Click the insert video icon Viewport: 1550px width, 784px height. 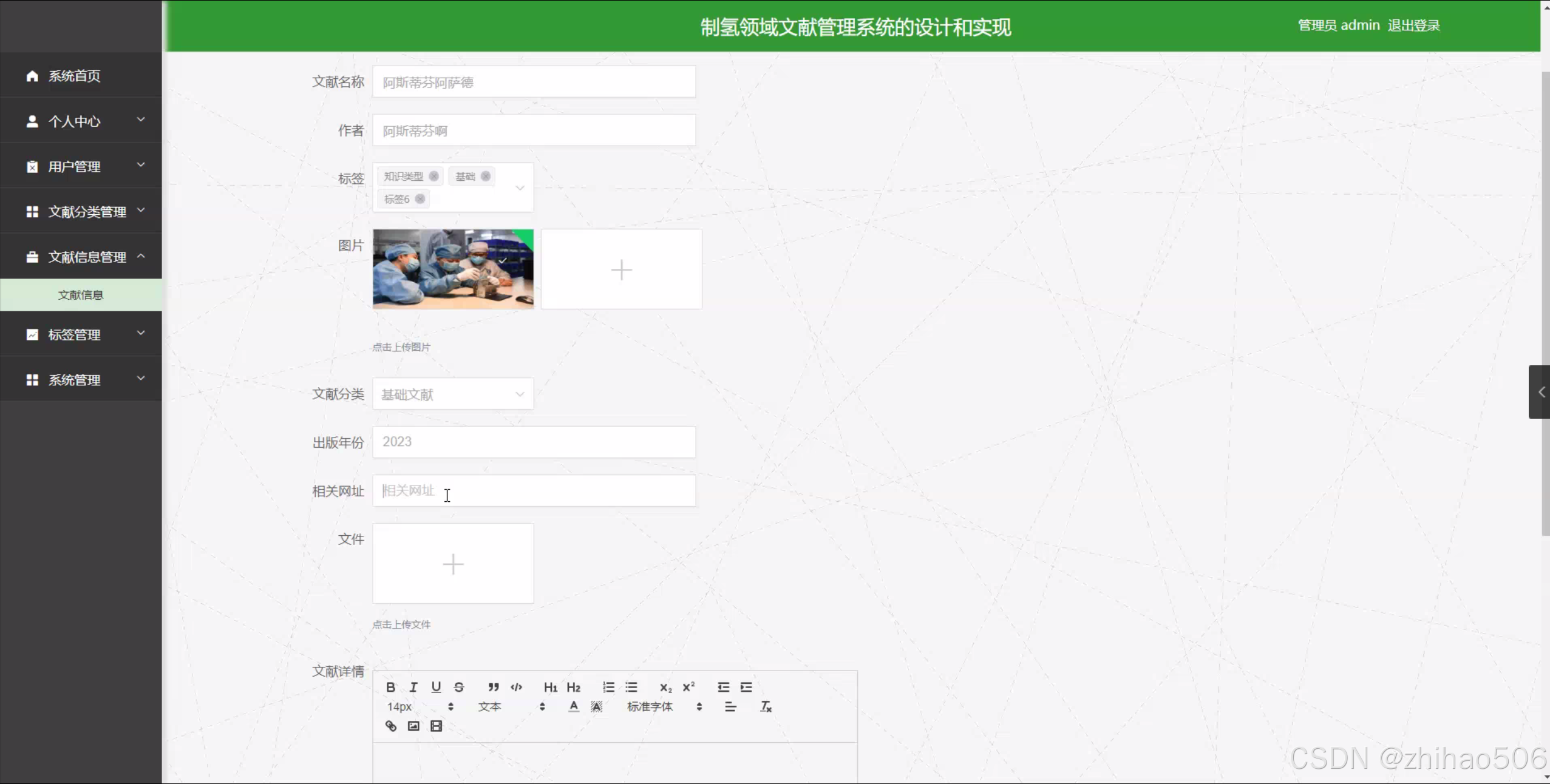coord(436,726)
